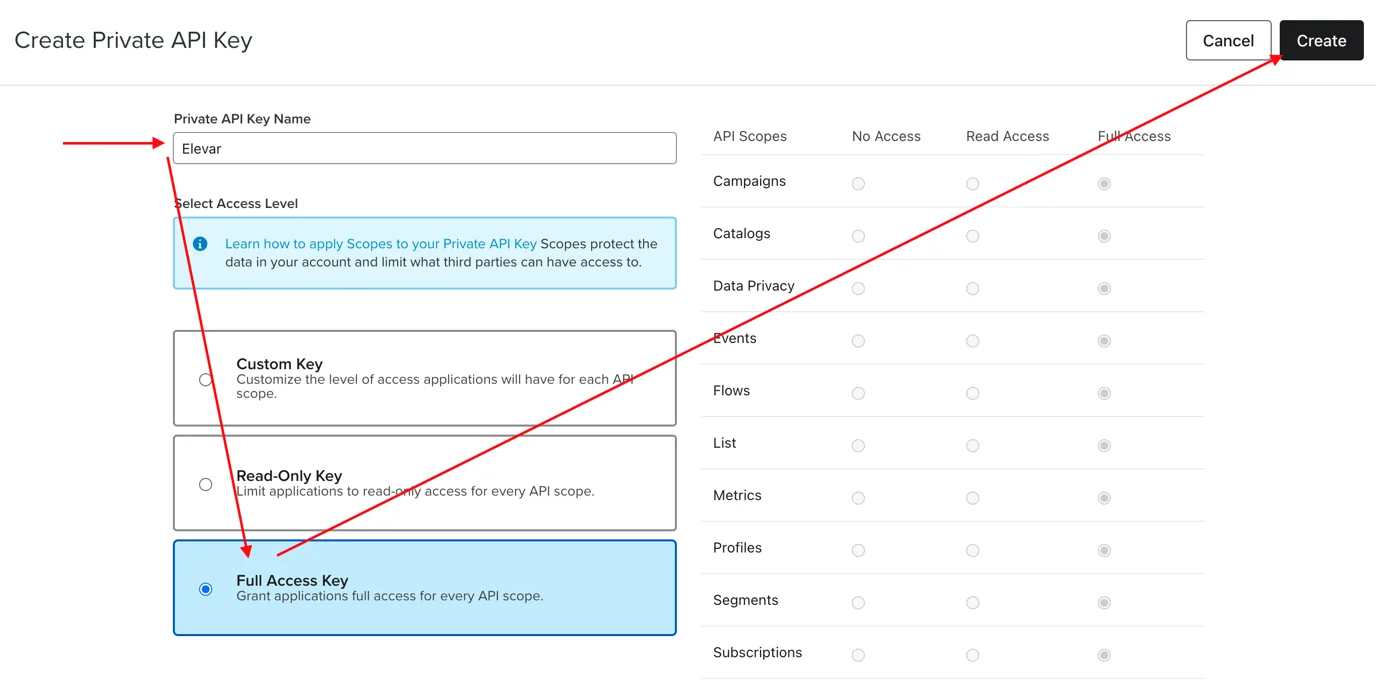Image resolution: width=1376 pixels, height=694 pixels.
Task: Set Campaigns scope to Full Access
Action: click(1104, 184)
